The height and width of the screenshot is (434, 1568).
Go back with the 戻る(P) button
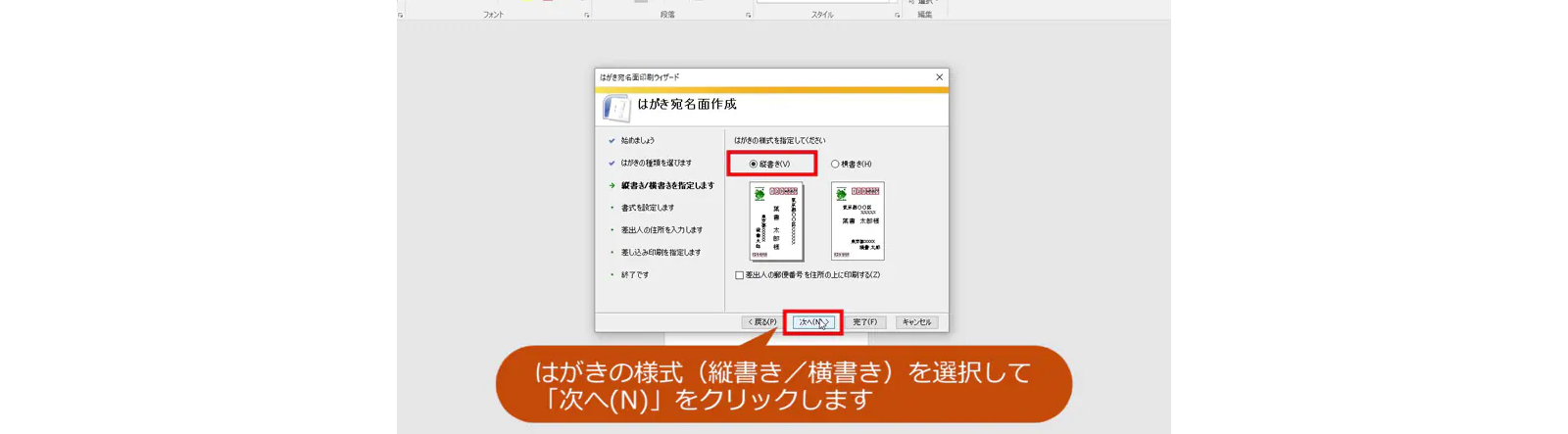pyautogui.click(x=762, y=322)
